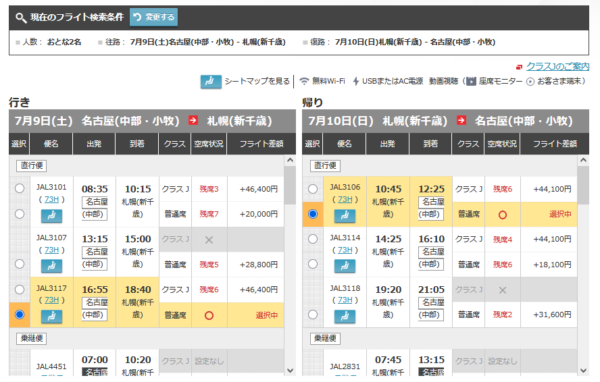Viewport: 600px width, 382px height.
Task: Click the search magnifier icon in header
Action: [21, 18]
